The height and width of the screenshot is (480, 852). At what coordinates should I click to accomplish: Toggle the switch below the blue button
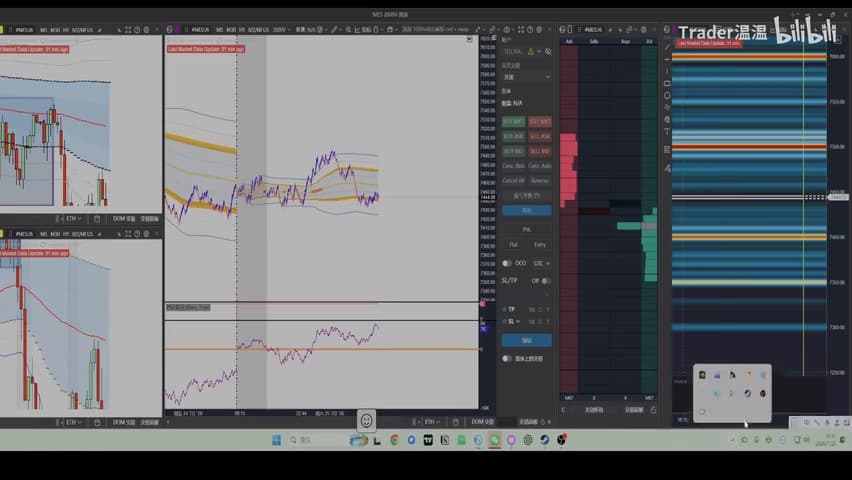[x=507, y=359]
